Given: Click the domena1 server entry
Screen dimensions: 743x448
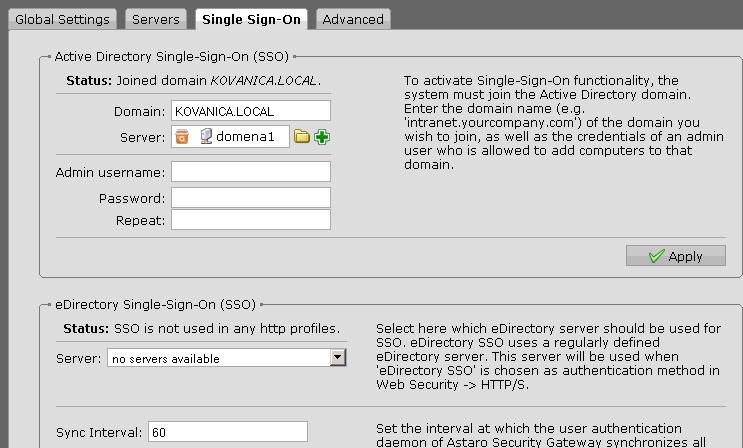Looking at the screenshot, I should point(243,137).
